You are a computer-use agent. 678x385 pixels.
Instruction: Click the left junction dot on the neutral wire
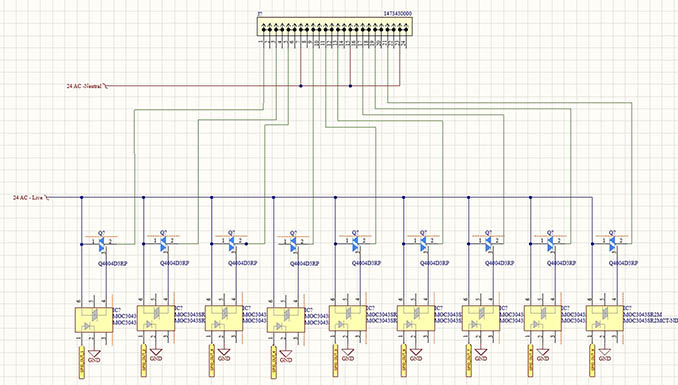click(x=301, y=86)
